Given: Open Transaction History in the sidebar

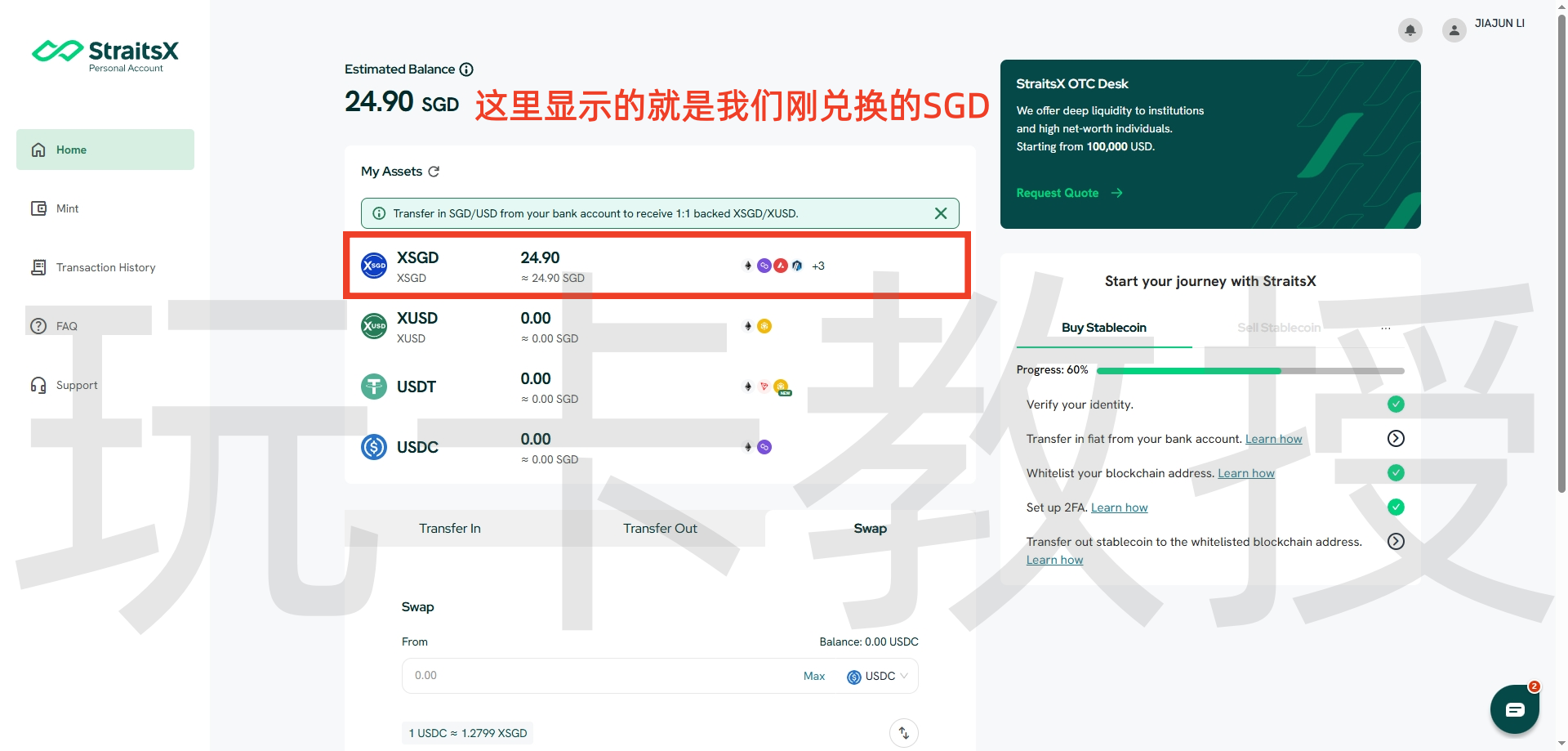Looking at the screenshot, I should [x=105, y=267].
